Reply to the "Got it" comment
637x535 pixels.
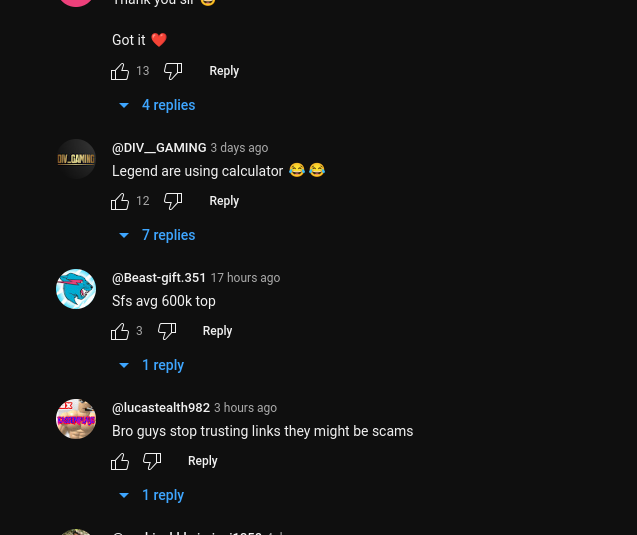[x=224, y=71]
